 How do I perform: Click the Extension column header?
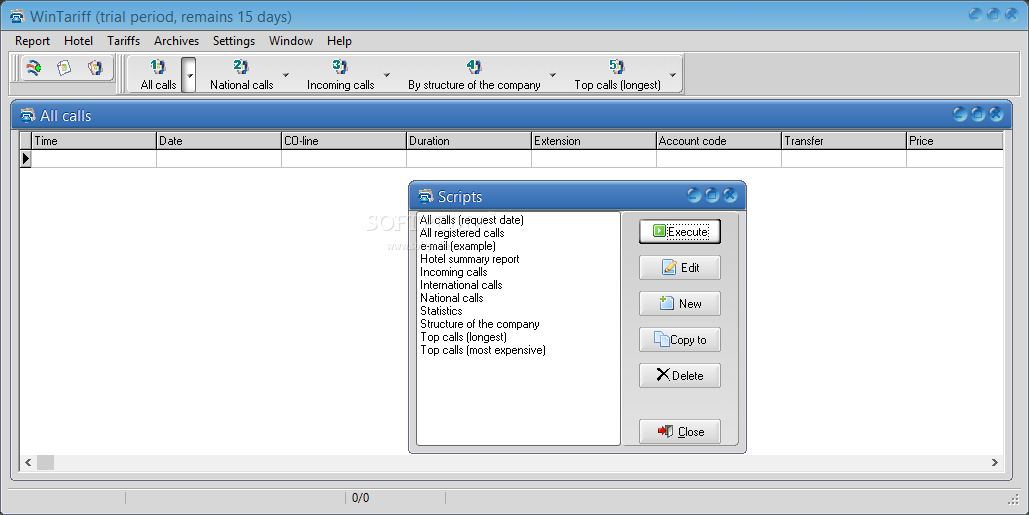point(594,141)
